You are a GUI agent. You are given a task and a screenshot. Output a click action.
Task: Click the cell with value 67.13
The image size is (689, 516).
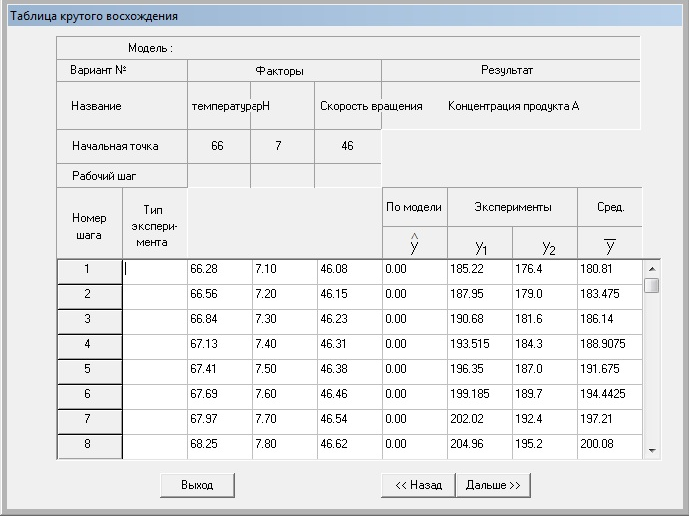pos(220,347)
